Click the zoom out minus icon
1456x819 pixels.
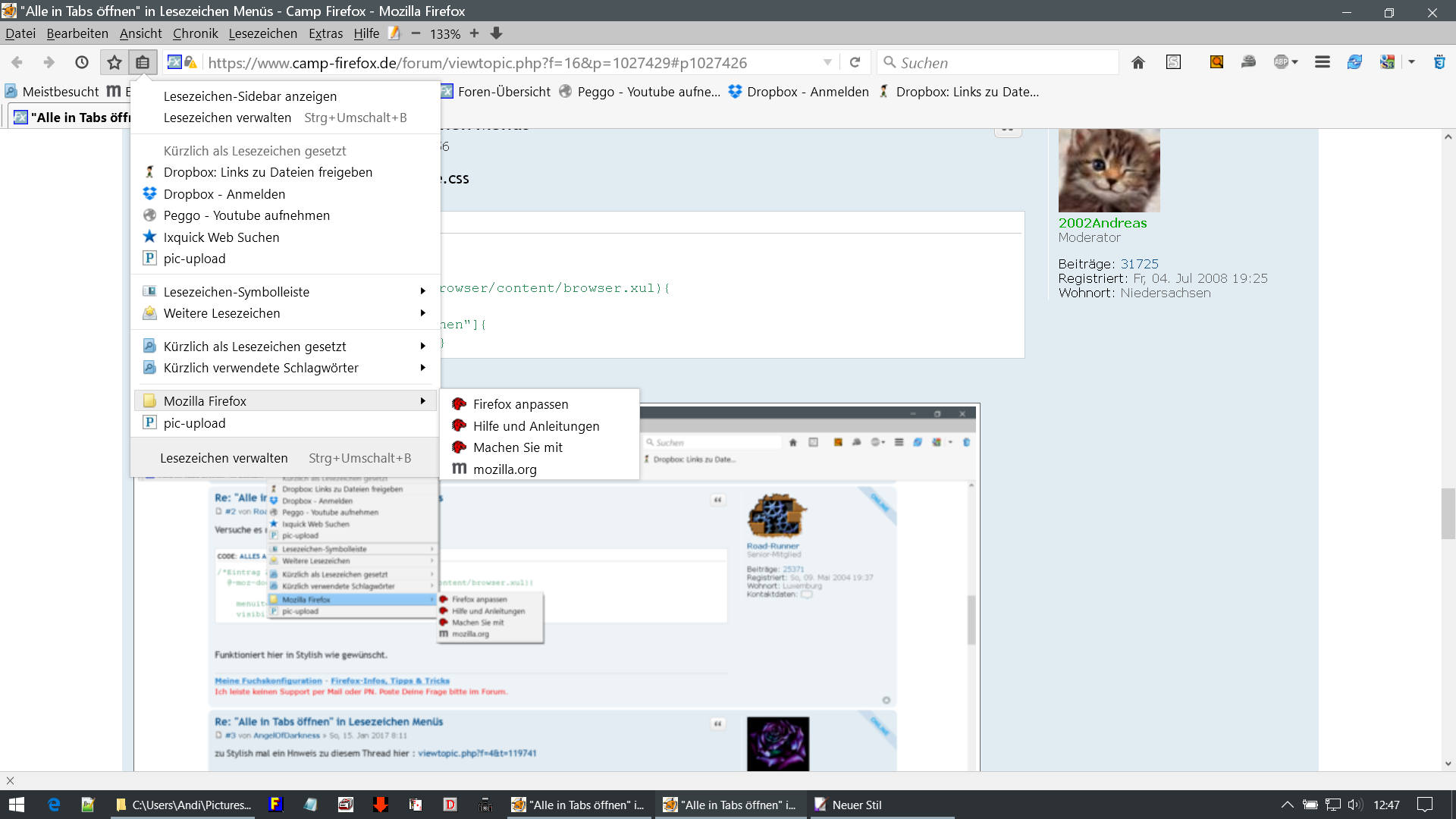416,33
